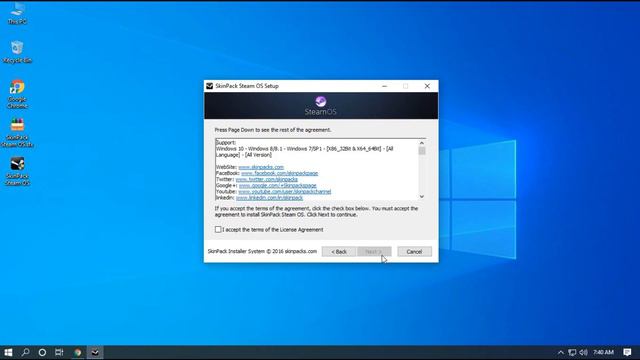Click the license scrollbar up arrow

click(x=422, y=143)
